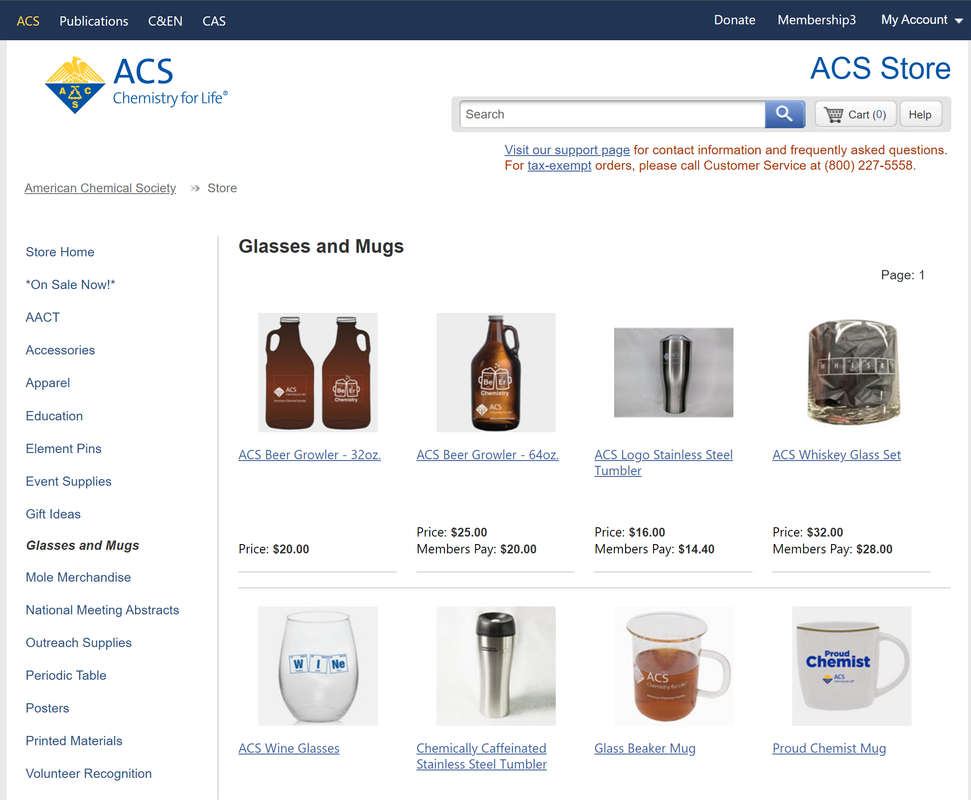Open Accessories category

[60, 350]
